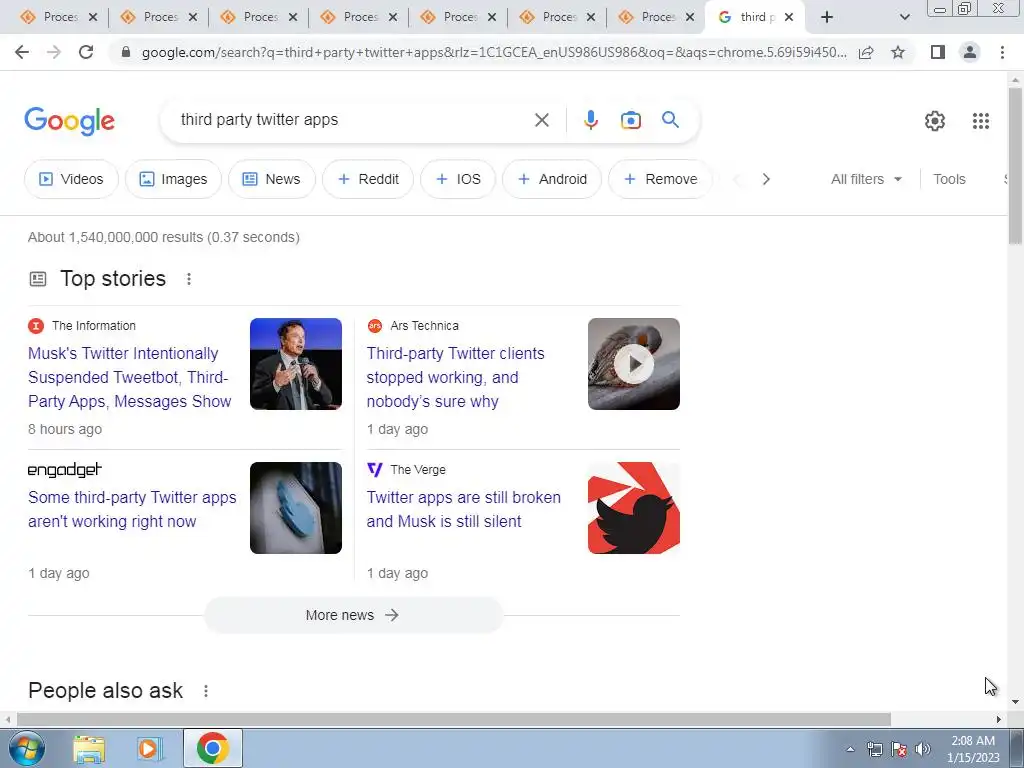The height and width of the screenshot is (768, 1024).
Task: Filter results by Videos
Action: 71,179
